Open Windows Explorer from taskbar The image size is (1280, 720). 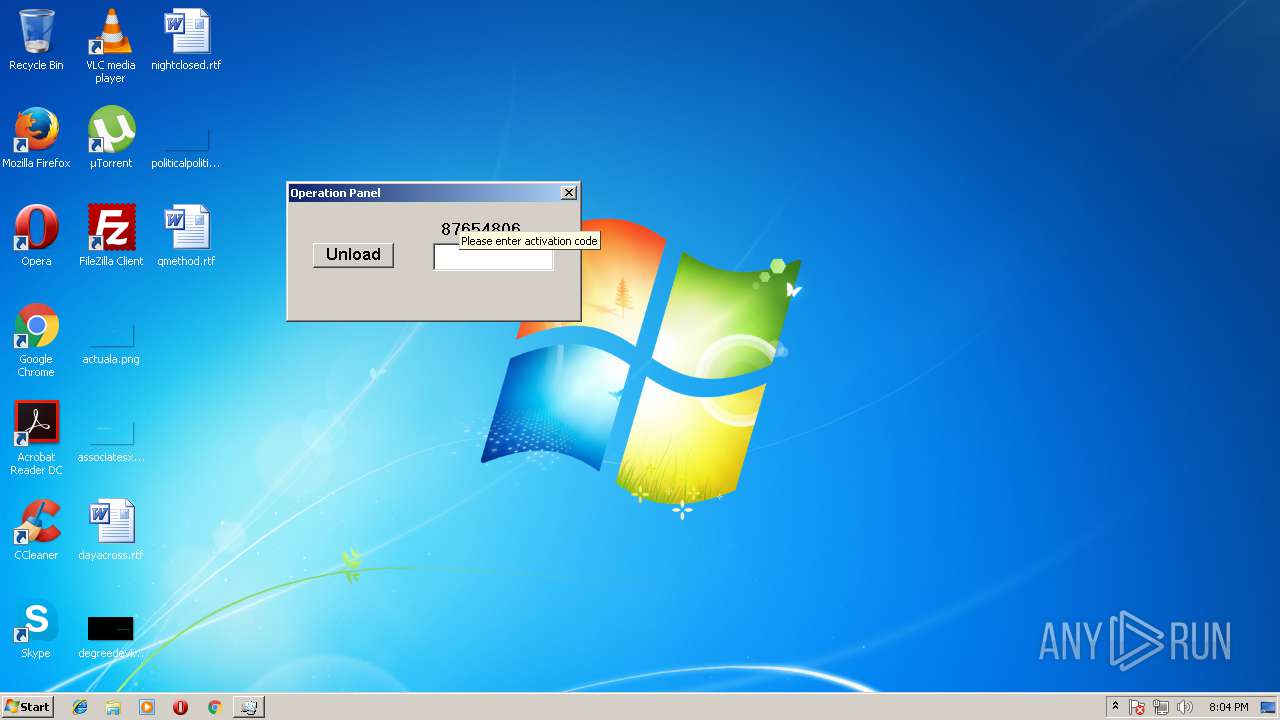(x=113, y=707)
